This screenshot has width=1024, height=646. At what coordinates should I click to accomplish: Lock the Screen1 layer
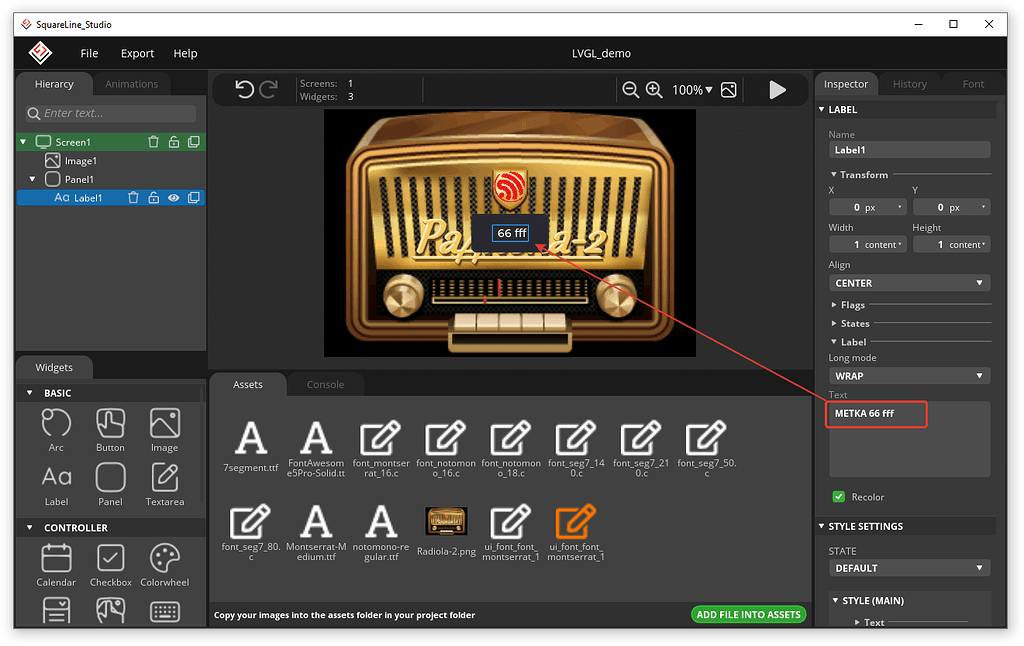click(173, 141)
